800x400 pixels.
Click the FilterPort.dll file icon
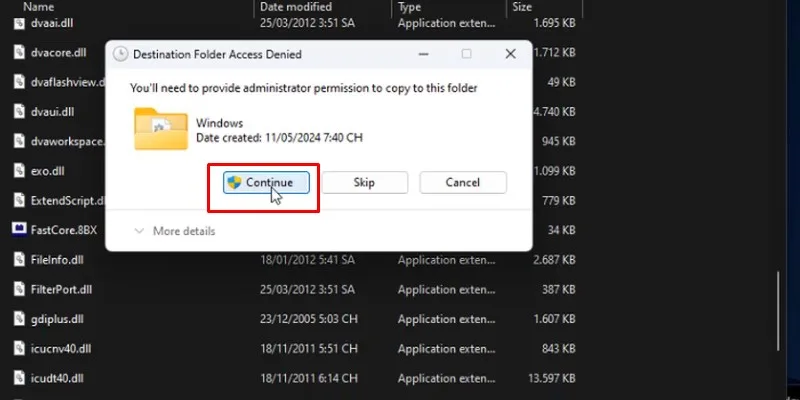[x=20, y=289]
